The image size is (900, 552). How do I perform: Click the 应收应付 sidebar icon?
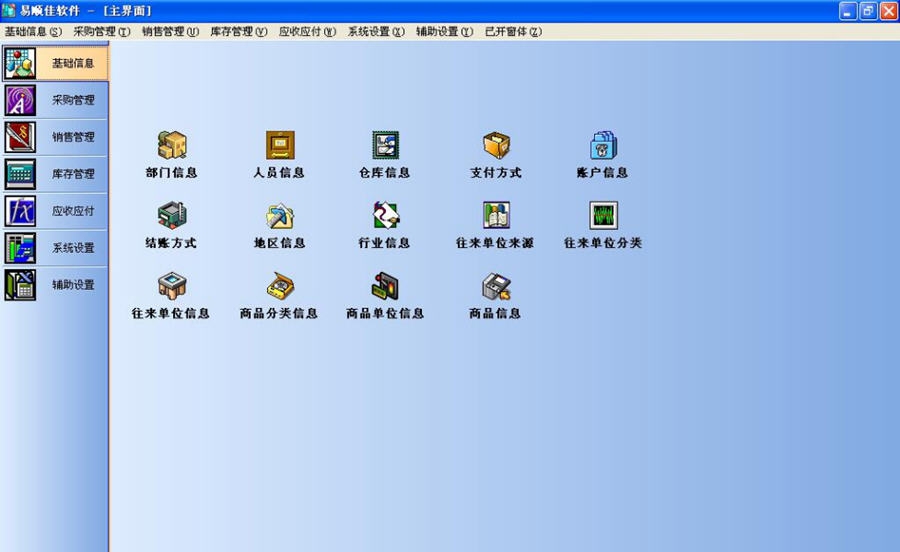[20, 211]
